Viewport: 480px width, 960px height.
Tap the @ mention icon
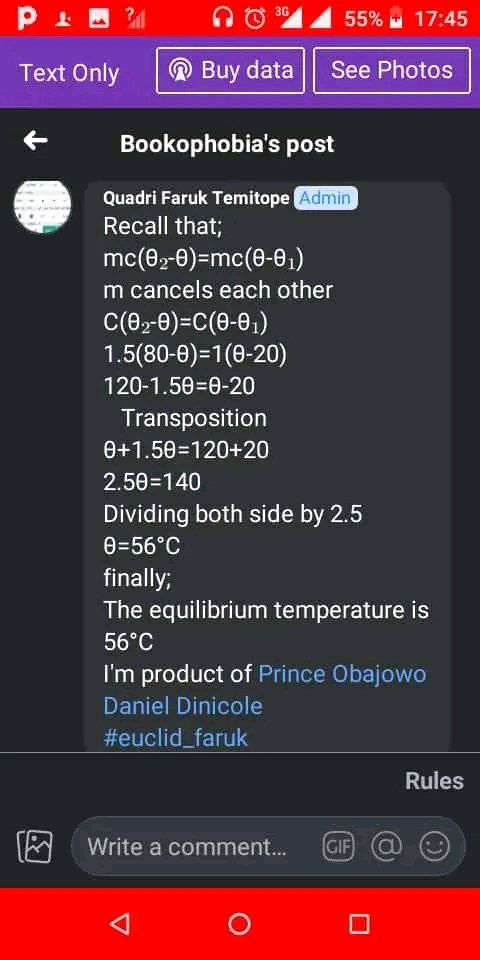[x=386, y=847]
